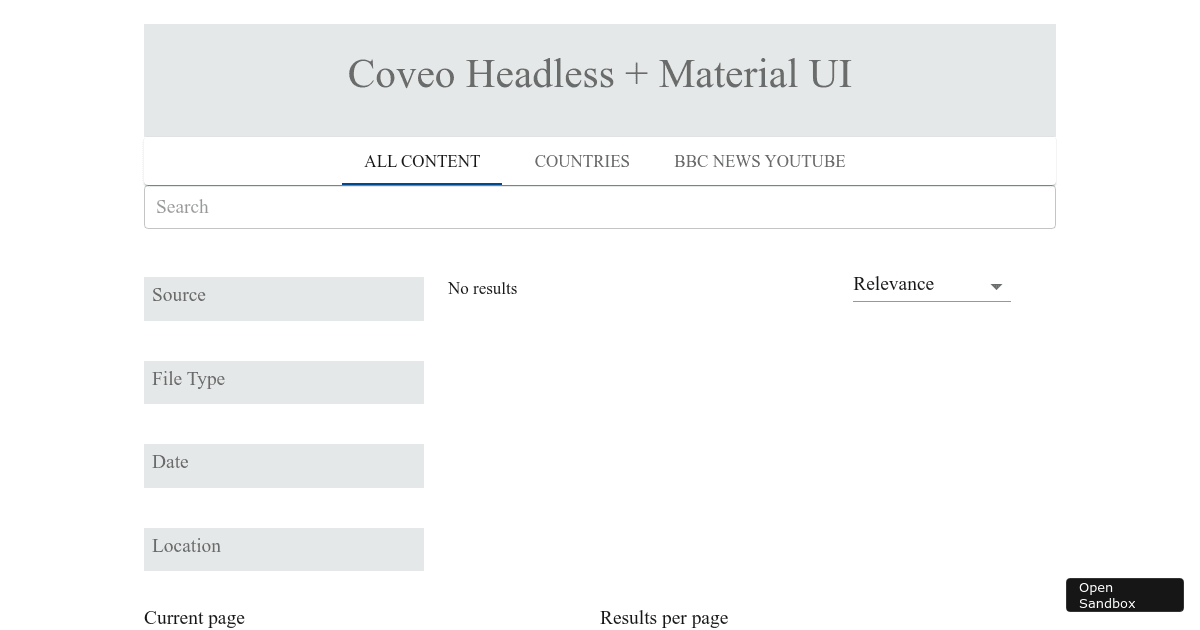Expand the Location facet panel
Viewport: 1200px width, 630px height.
284,549
